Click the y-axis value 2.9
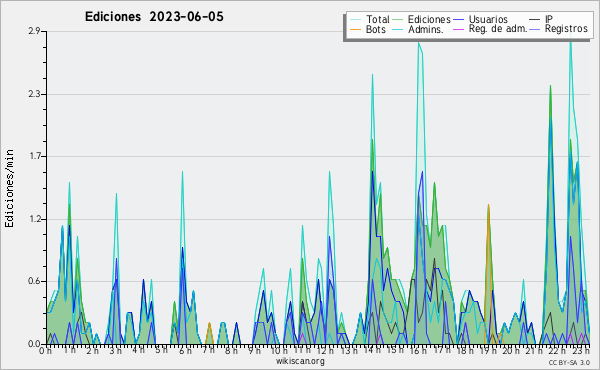 tap(34, 31)
